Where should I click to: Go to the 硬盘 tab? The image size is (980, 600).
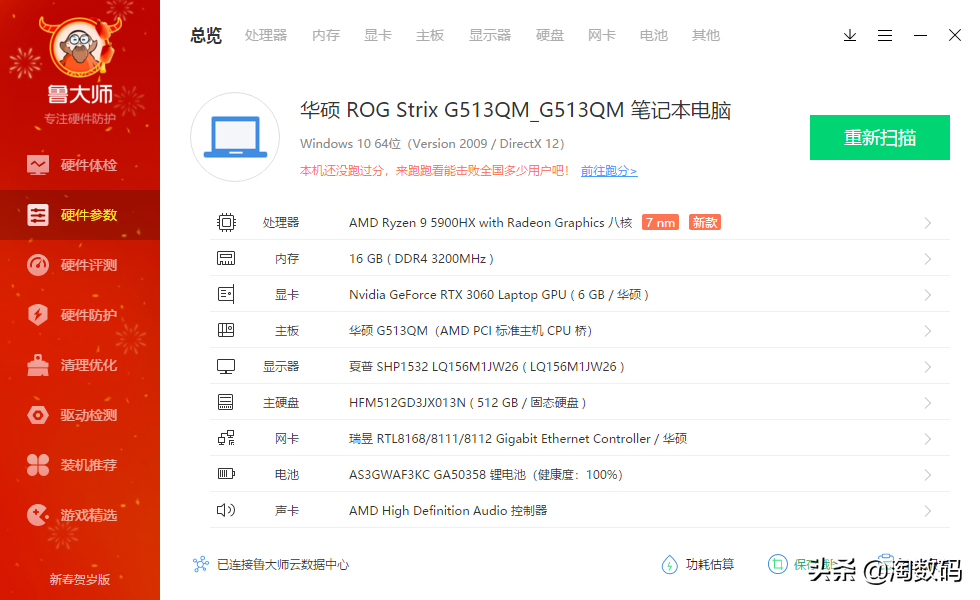click(x=550, y=36)
